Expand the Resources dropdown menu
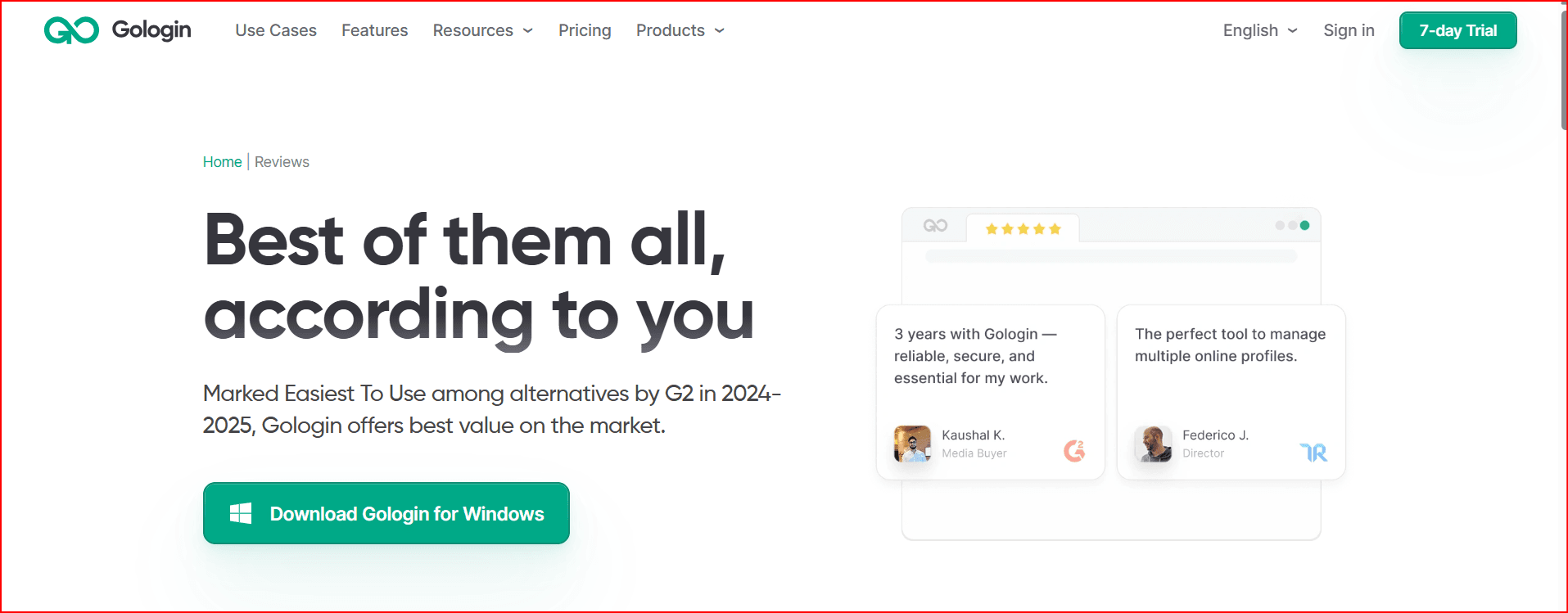The height and width of the screenshot is (613, 1568). point(482,30)
